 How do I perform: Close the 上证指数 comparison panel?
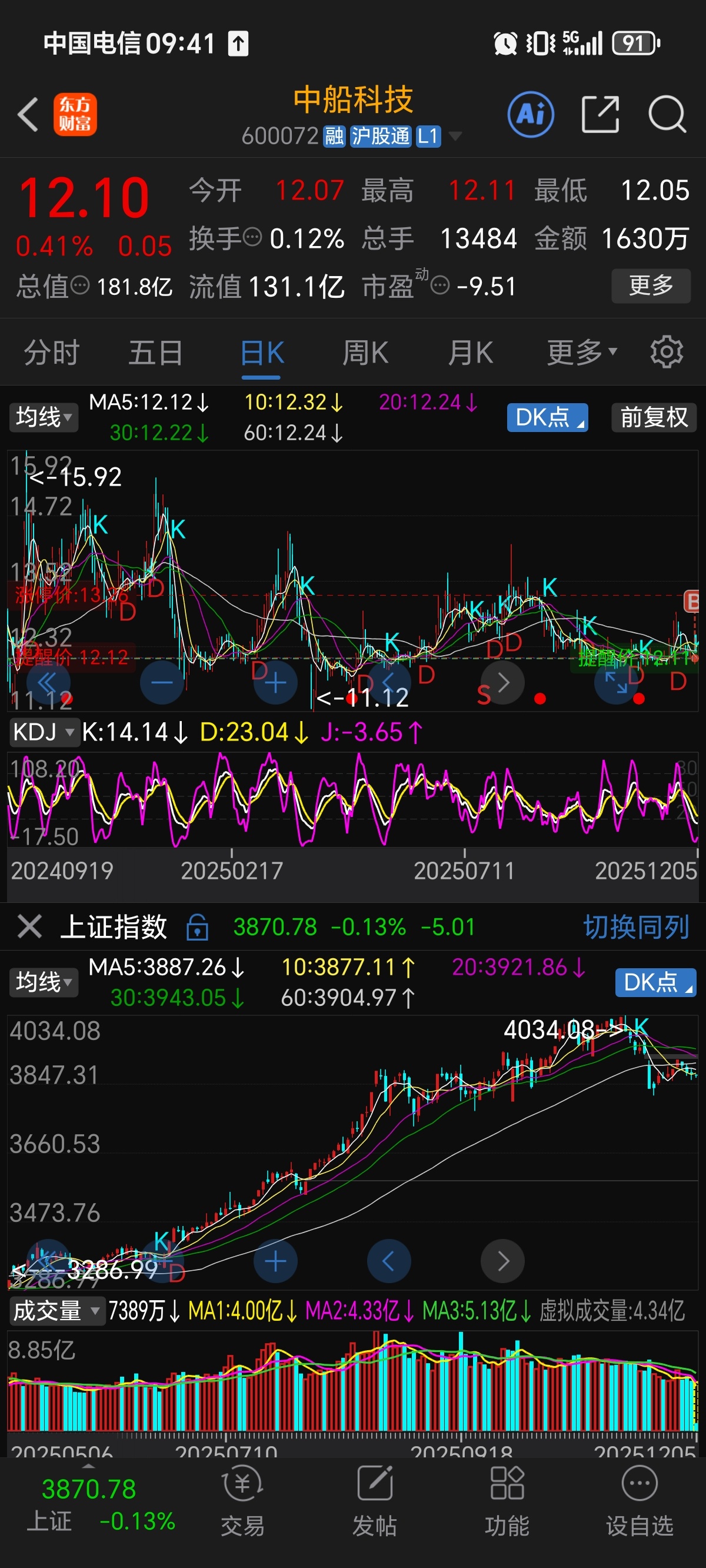[x=30, y=926]
